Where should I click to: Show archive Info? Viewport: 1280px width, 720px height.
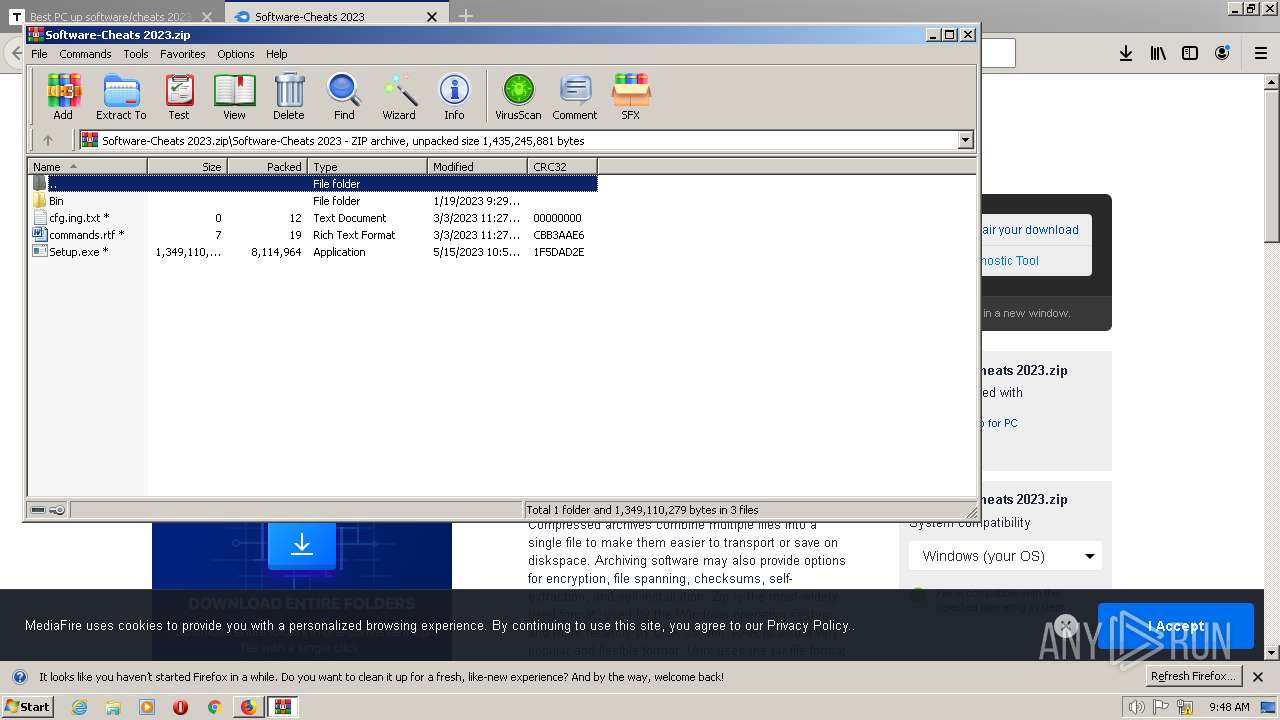tap(454, 97)
